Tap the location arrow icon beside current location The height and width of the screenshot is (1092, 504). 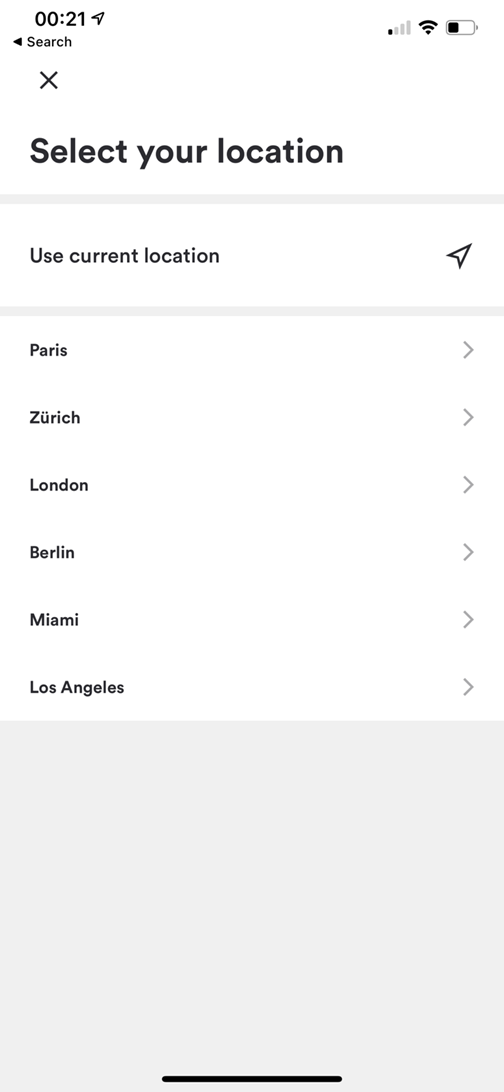tap(459, 256)
